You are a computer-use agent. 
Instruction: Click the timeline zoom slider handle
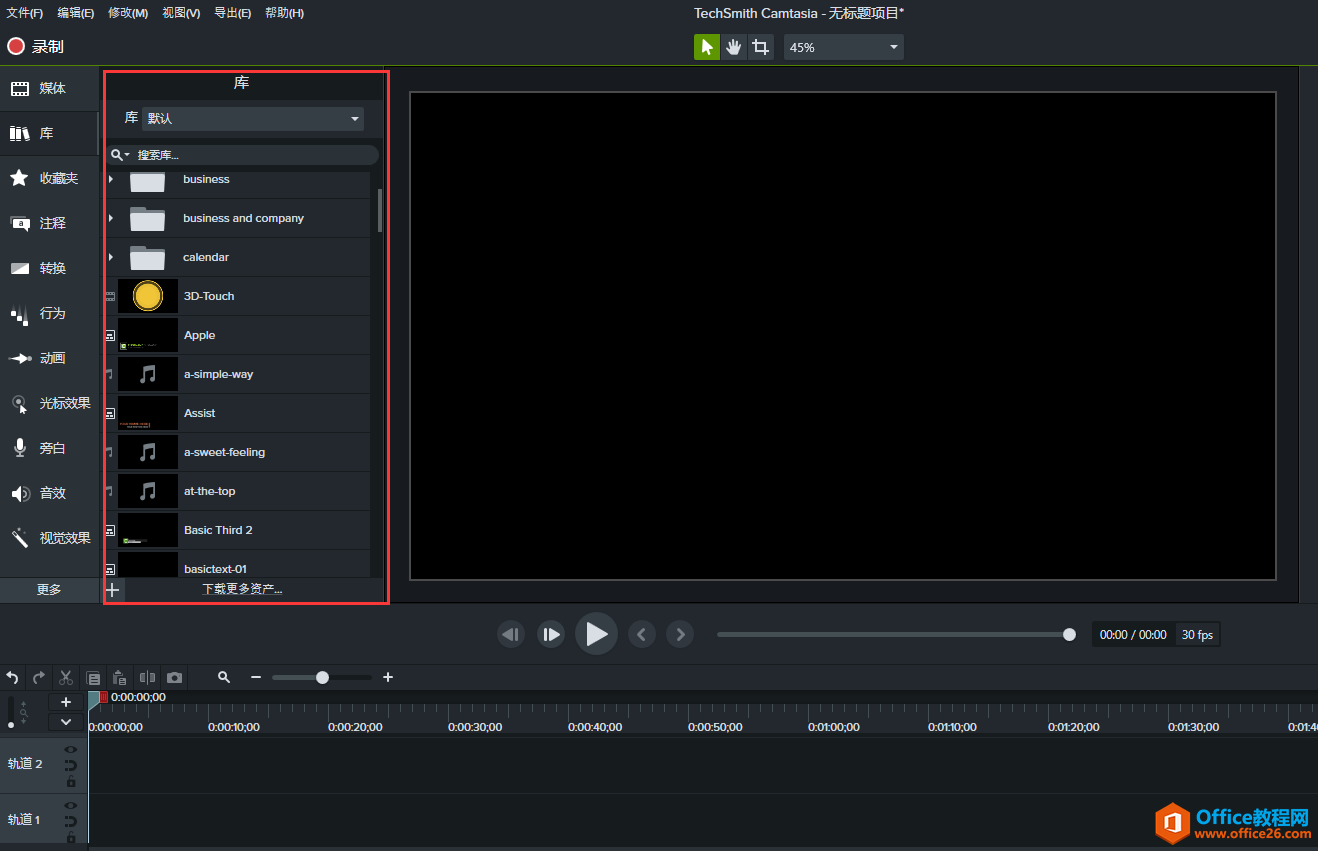click(x=322, y=677)
